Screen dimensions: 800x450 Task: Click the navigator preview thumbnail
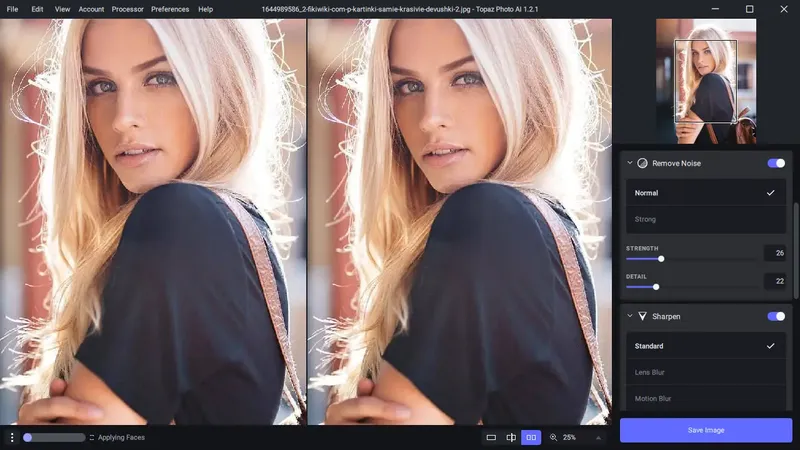click(706, 81)
